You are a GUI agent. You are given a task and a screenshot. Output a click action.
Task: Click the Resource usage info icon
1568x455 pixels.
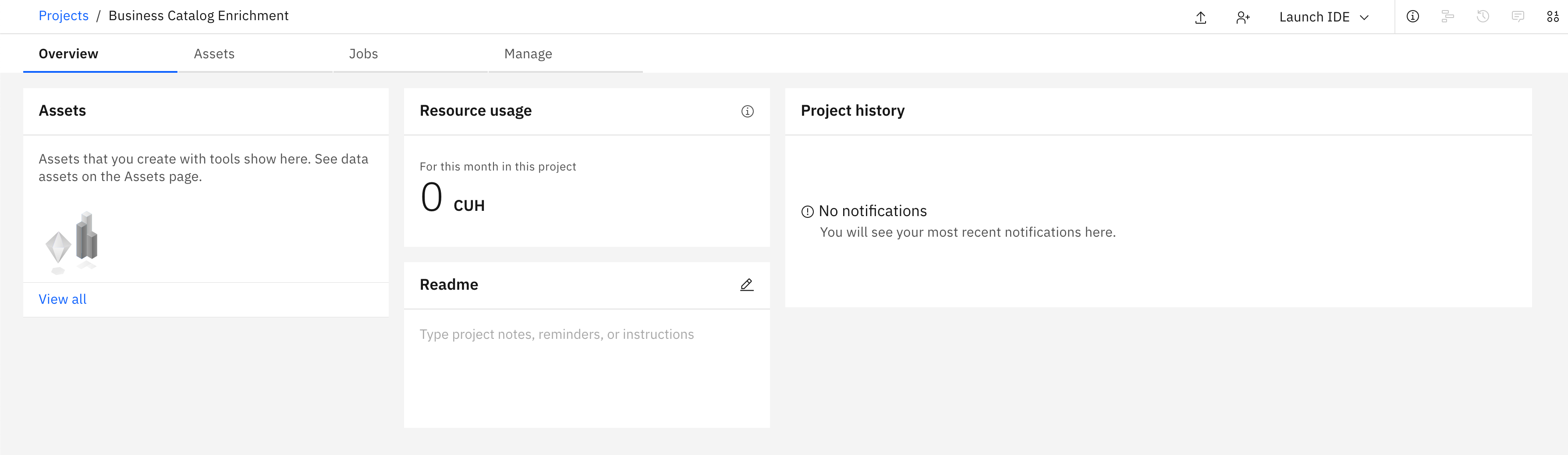point(747,111)
